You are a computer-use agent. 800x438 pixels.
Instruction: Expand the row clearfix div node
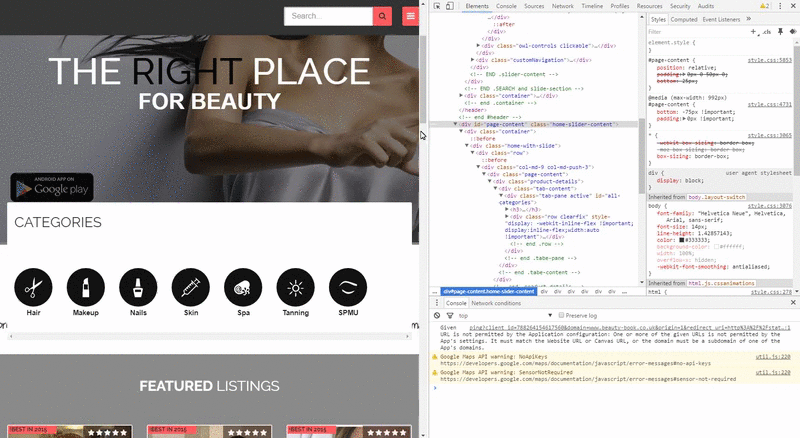[x=507, y=216]
